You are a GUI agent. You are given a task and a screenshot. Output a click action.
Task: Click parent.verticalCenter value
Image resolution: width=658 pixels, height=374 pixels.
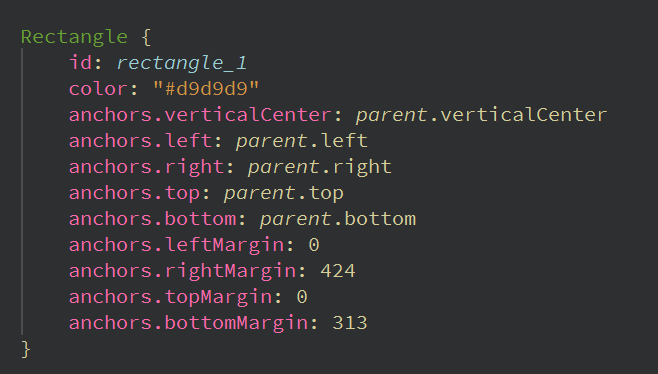pyautogui.click(x=481, y=115)
